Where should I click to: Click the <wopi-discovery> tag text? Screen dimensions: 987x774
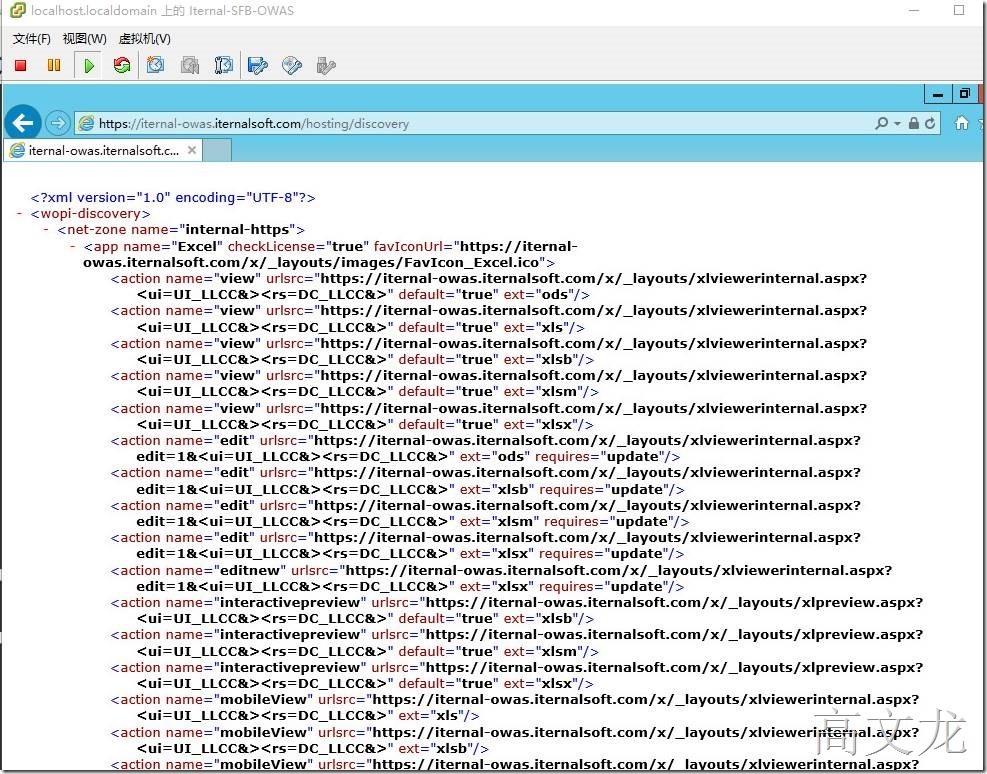(x=90, y=214)
